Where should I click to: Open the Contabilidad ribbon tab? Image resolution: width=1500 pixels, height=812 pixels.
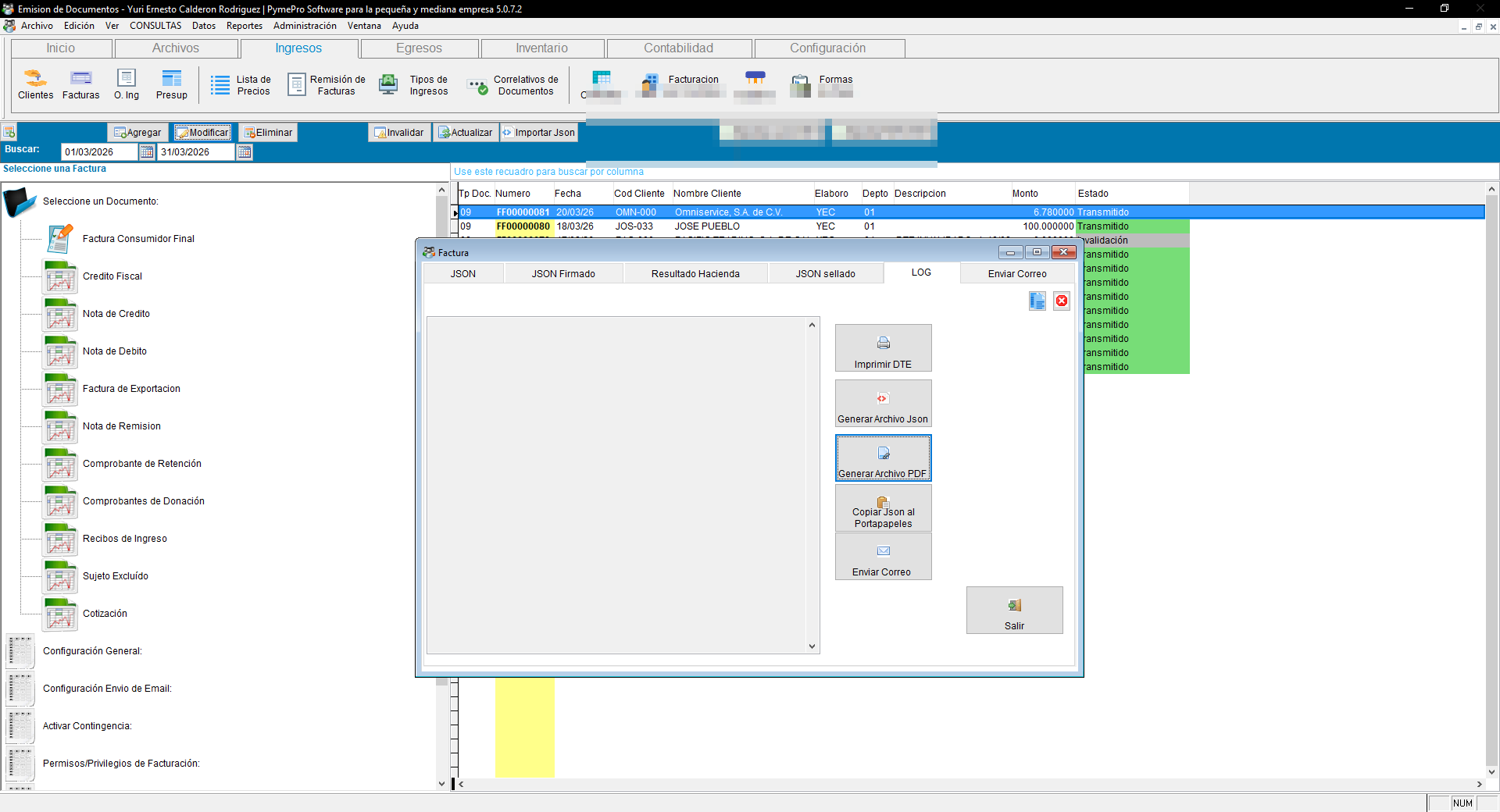pos(679,48)
